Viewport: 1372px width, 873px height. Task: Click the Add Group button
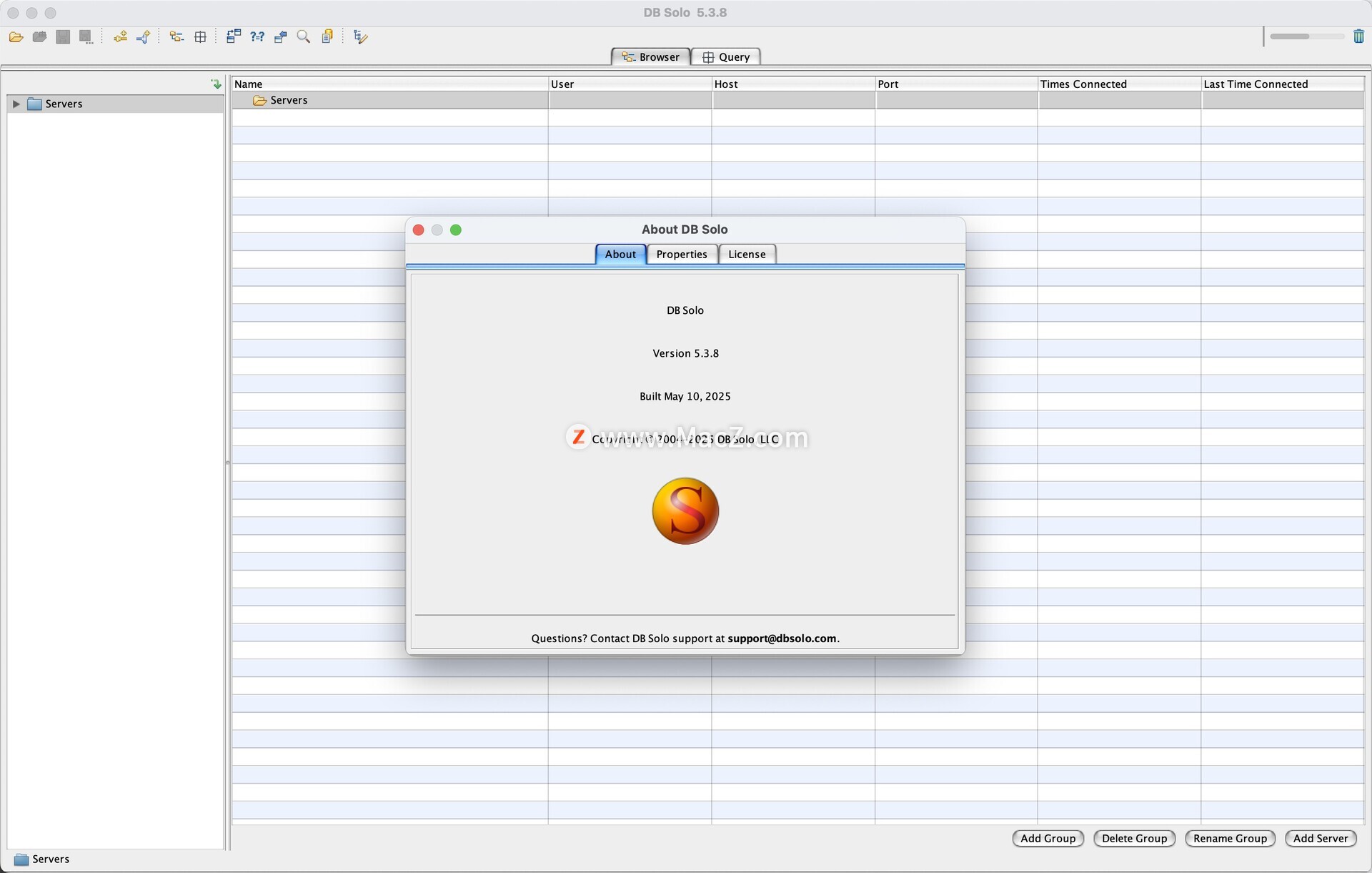click(x=1048, y=839)
